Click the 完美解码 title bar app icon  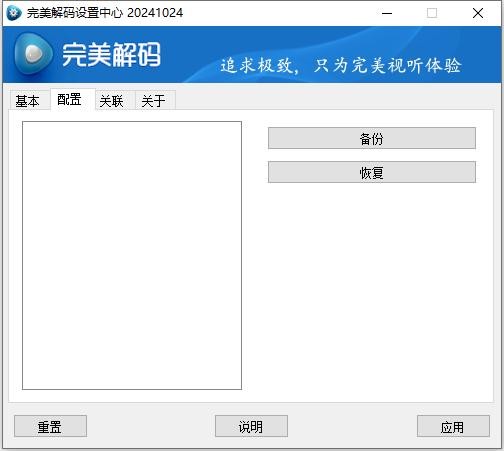pos(14,13)
